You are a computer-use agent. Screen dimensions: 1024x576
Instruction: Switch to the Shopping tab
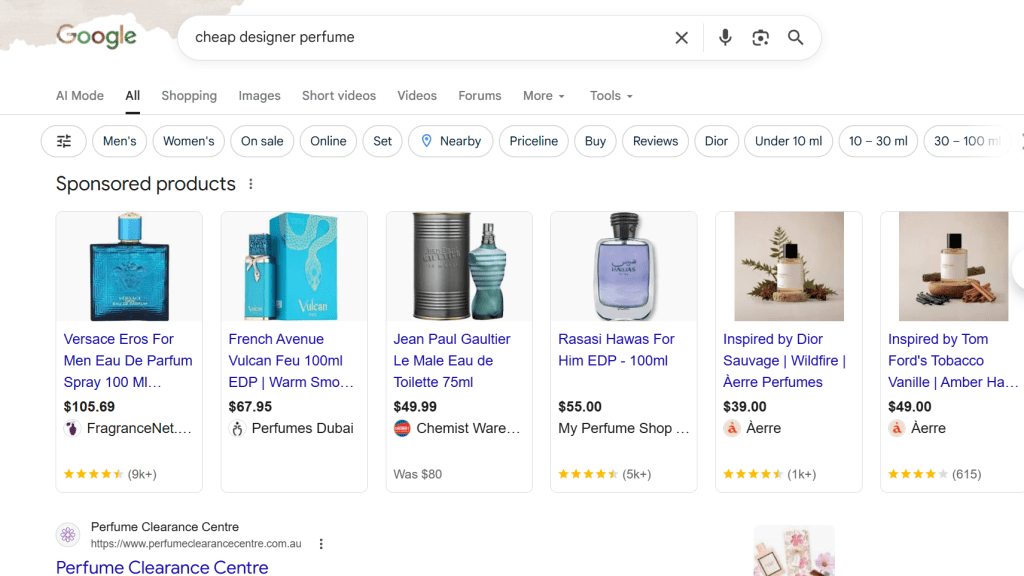(189, 96)
